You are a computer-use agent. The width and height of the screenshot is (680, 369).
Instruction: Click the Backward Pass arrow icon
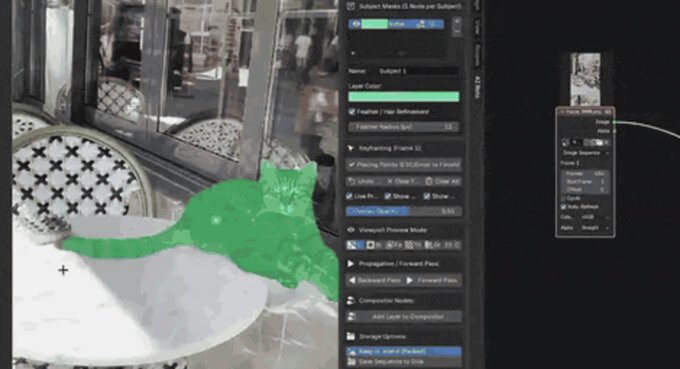(353, 281)
